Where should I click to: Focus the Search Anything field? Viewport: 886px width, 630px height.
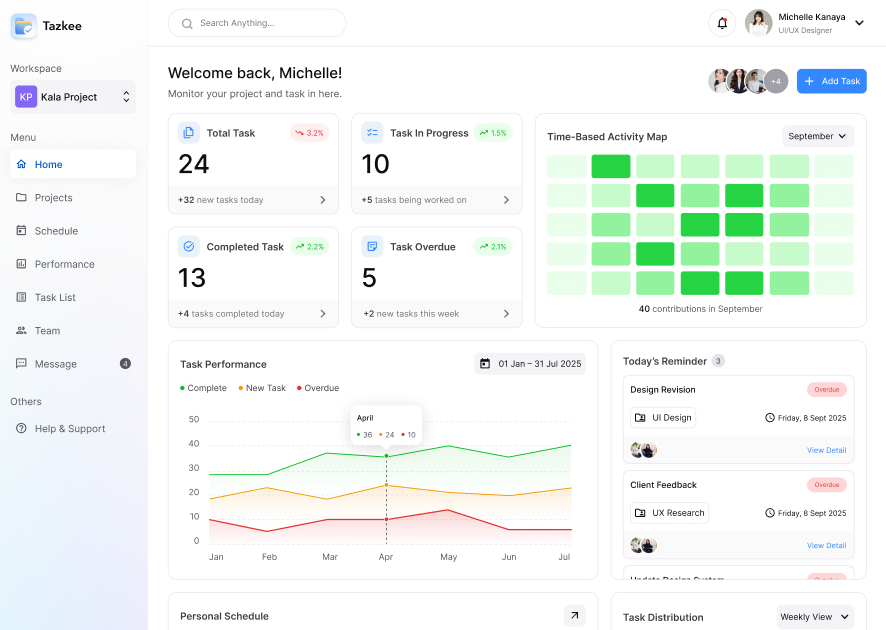[257, 23]
